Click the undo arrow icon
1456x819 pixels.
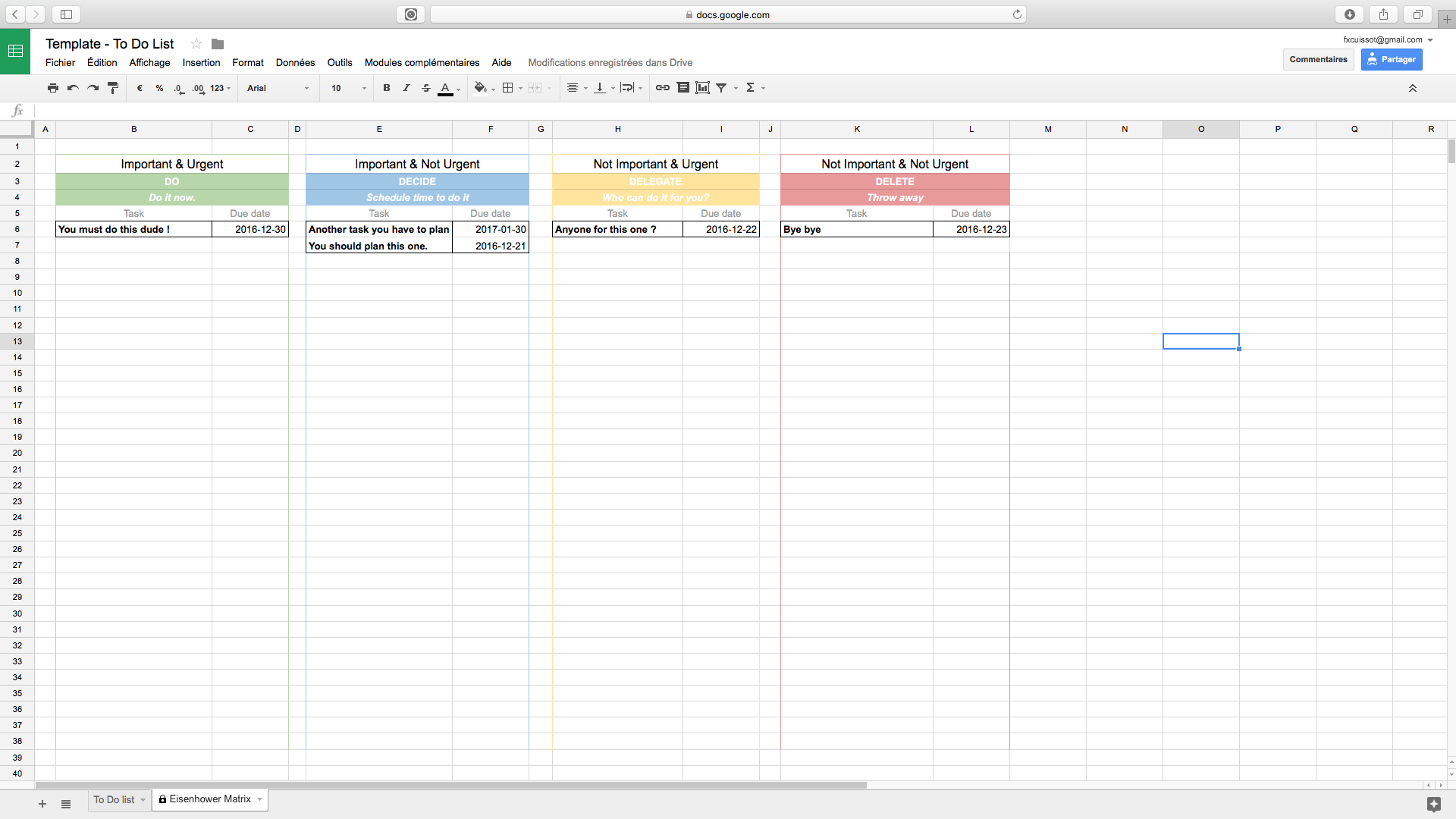click(73, 88)
